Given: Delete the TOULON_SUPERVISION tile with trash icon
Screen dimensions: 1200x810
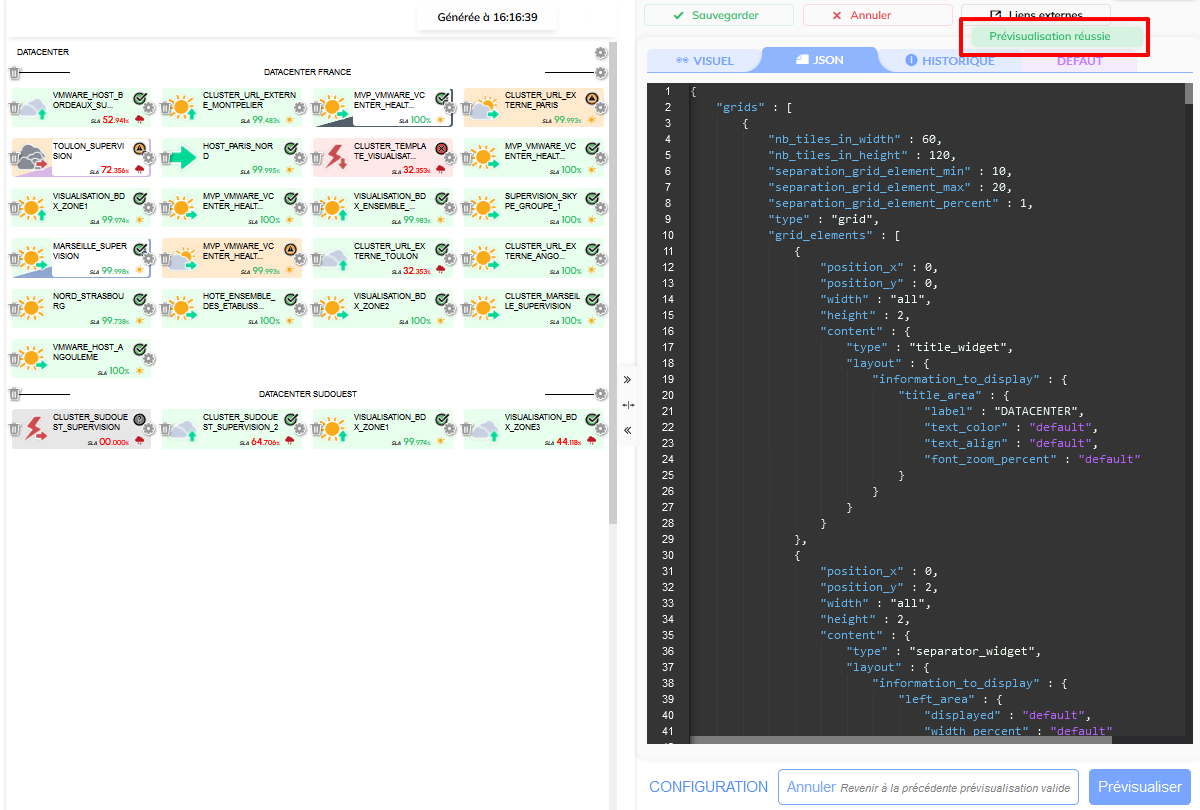Looking at the screenshot, I should 17,157.
